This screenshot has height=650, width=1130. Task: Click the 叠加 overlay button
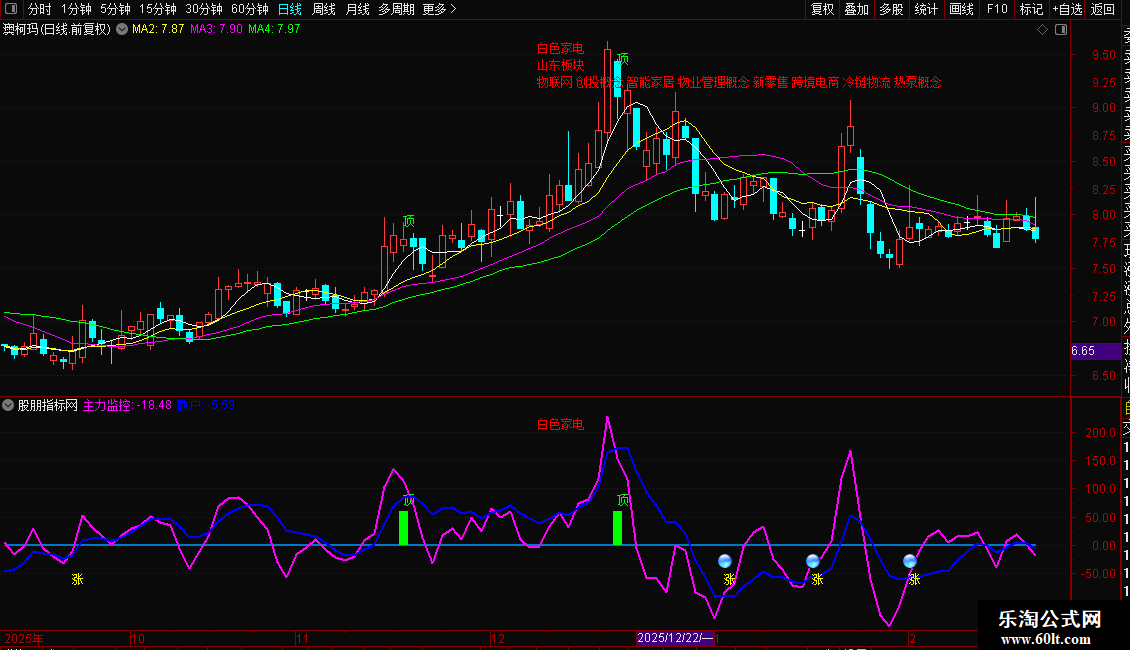(857, 9)
